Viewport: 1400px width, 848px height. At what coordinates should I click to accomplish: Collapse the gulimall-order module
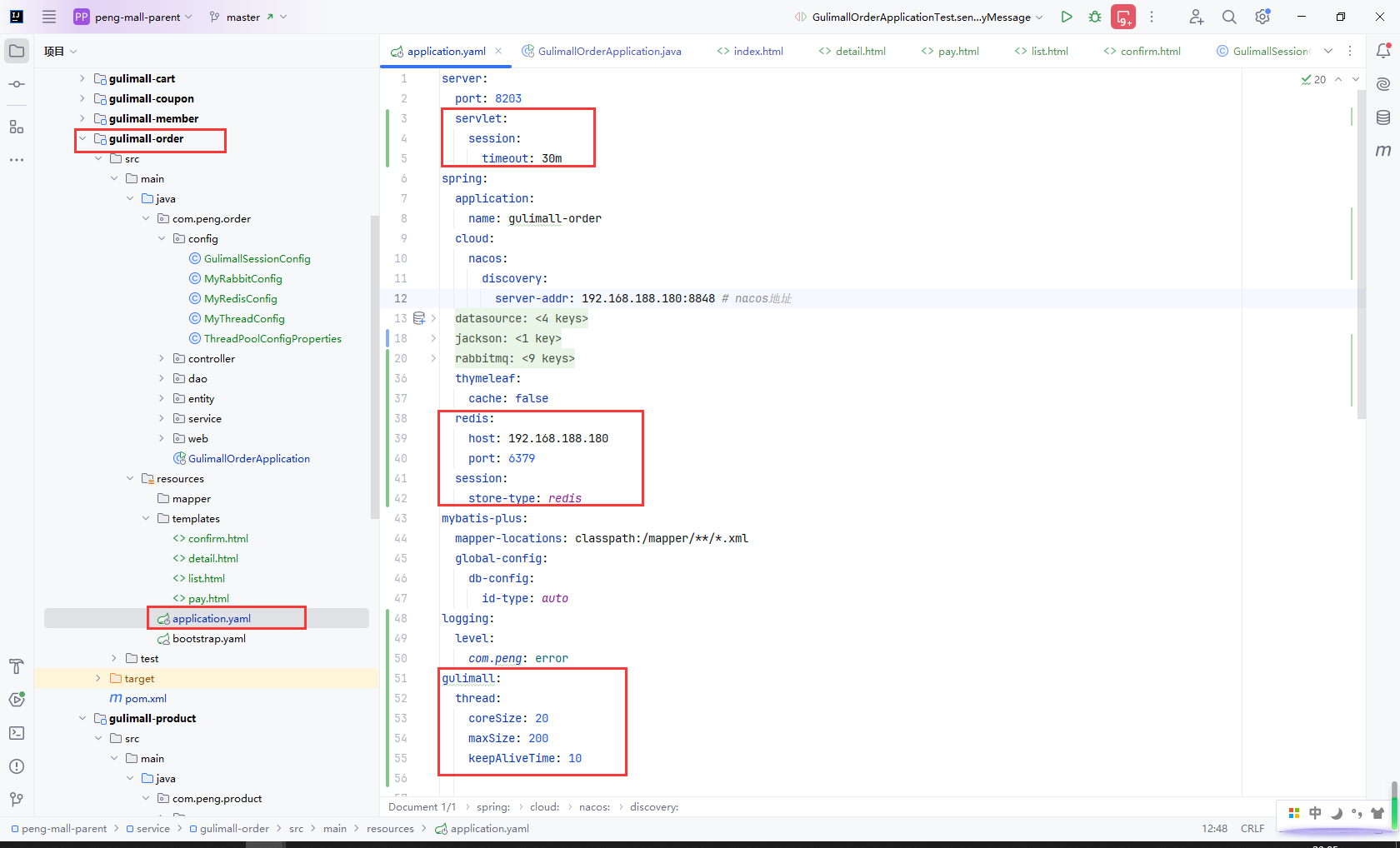(82, 138)
